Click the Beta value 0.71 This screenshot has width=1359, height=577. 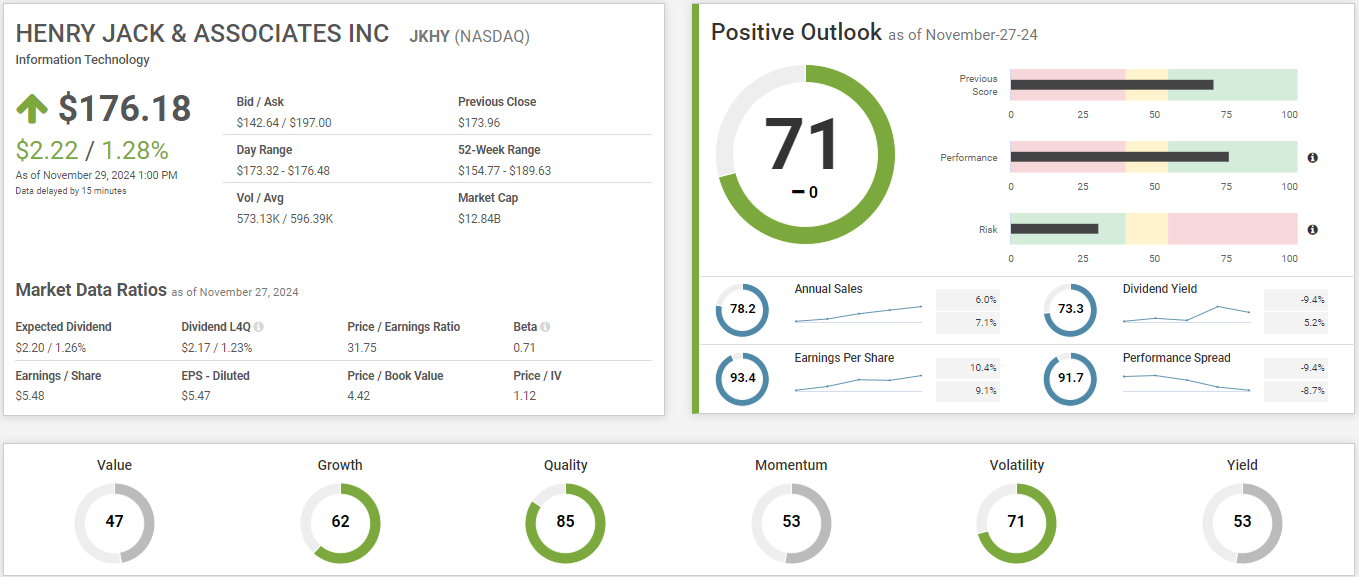[524, 348]
